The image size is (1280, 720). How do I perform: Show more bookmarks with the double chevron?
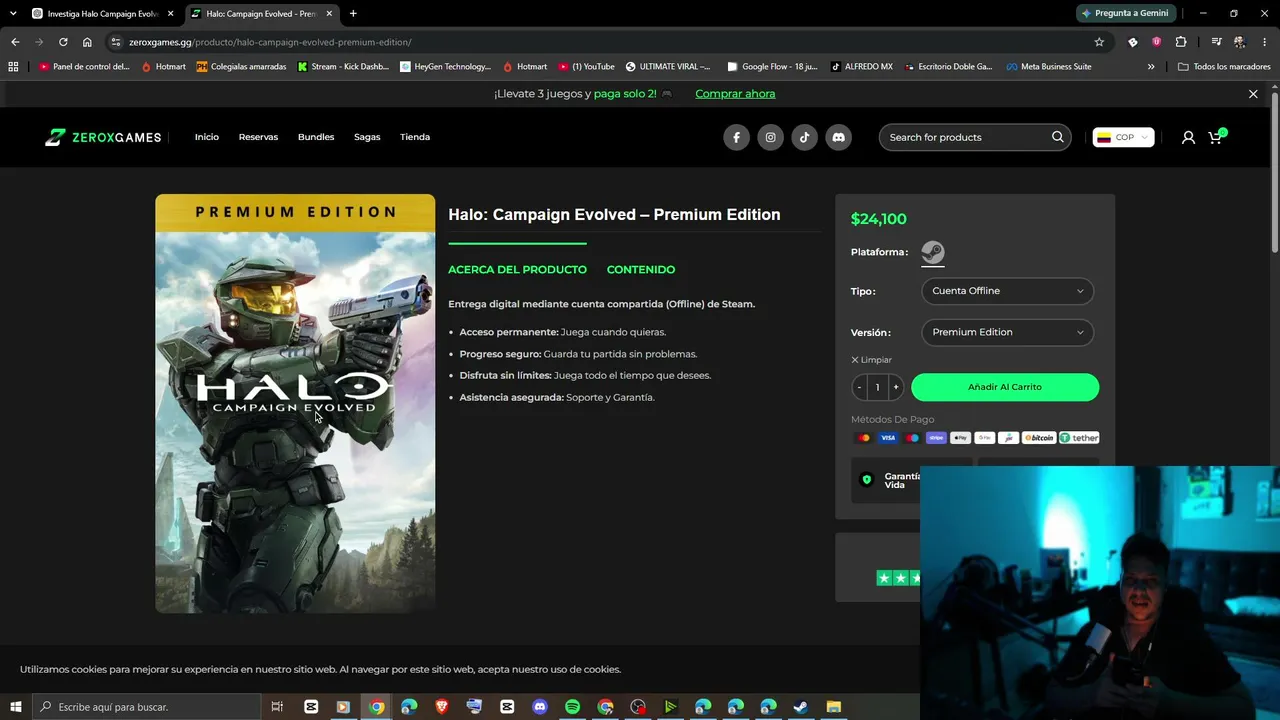pos(1151,67)
